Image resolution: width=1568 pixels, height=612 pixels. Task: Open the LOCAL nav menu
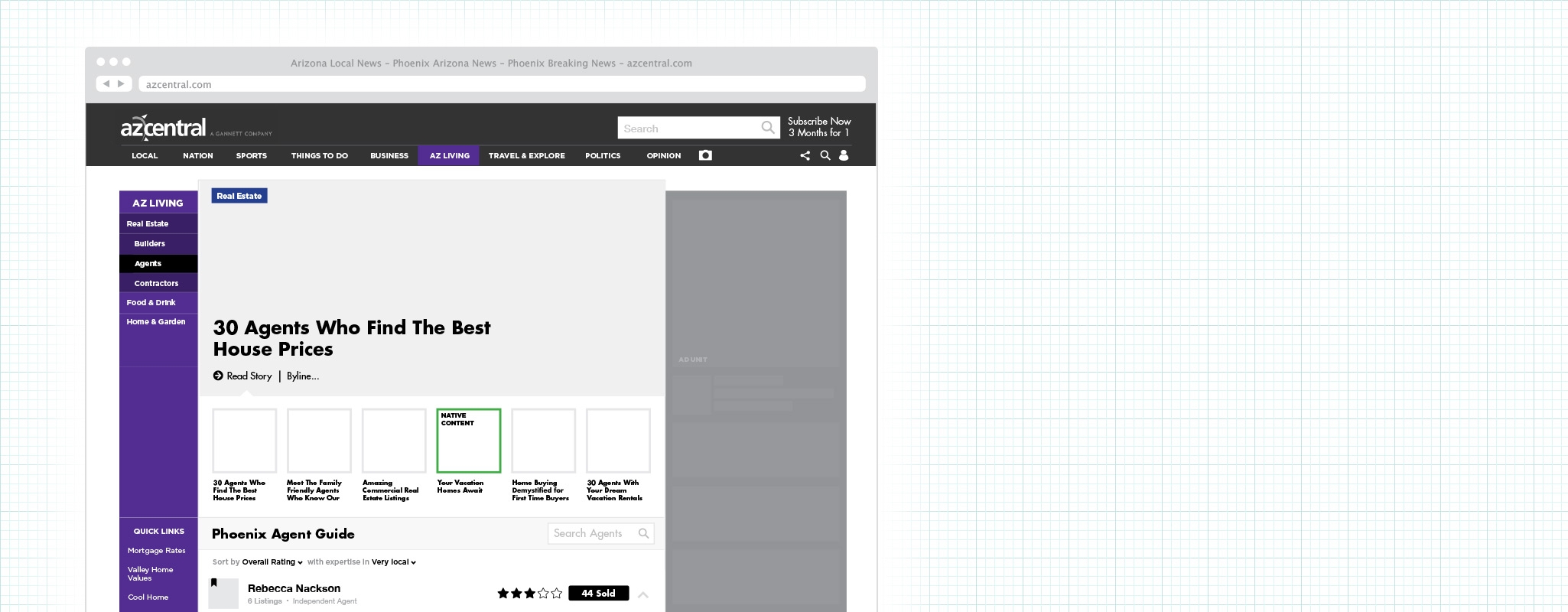(145, 155)
